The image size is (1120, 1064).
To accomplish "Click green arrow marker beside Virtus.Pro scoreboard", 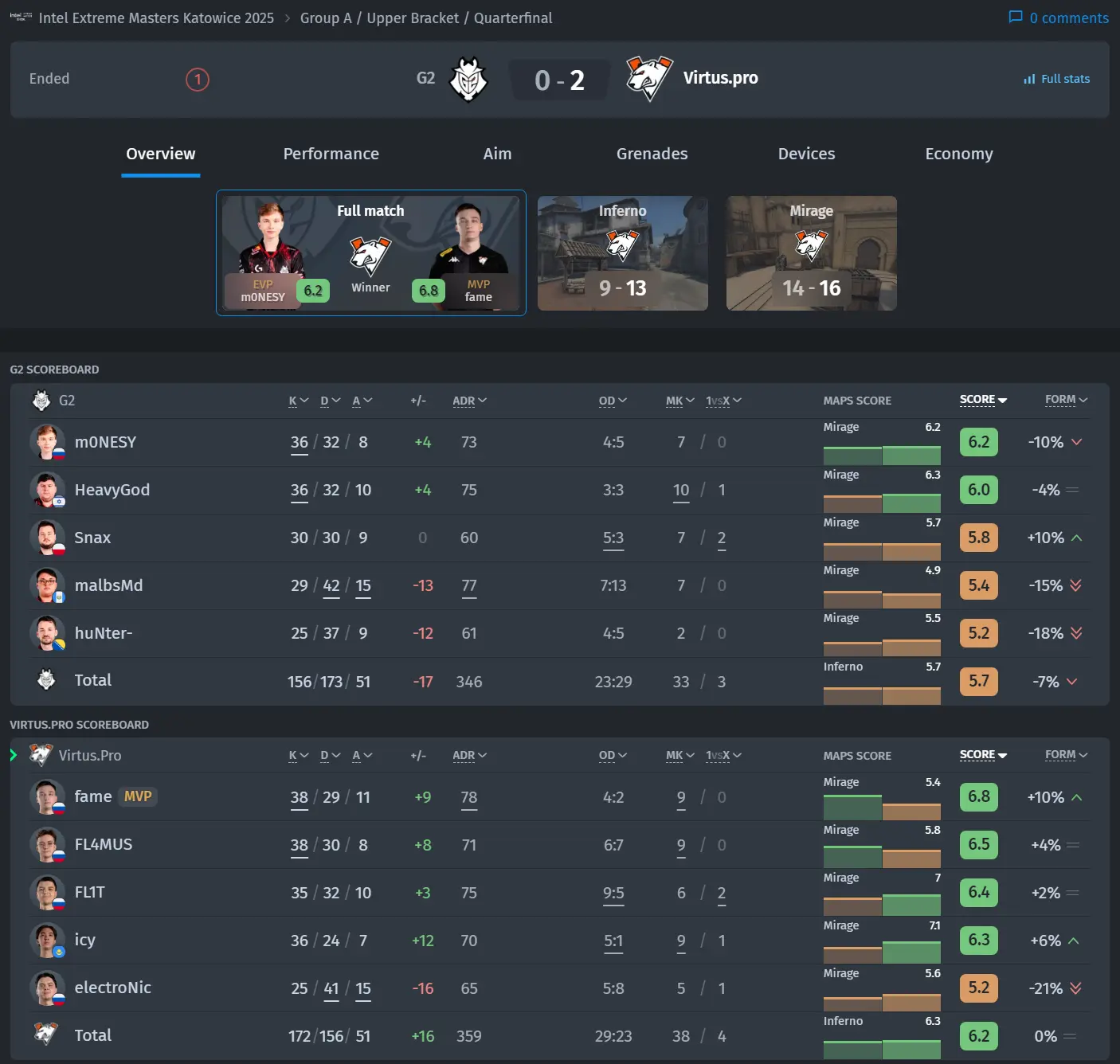I will tap(14, 754).
